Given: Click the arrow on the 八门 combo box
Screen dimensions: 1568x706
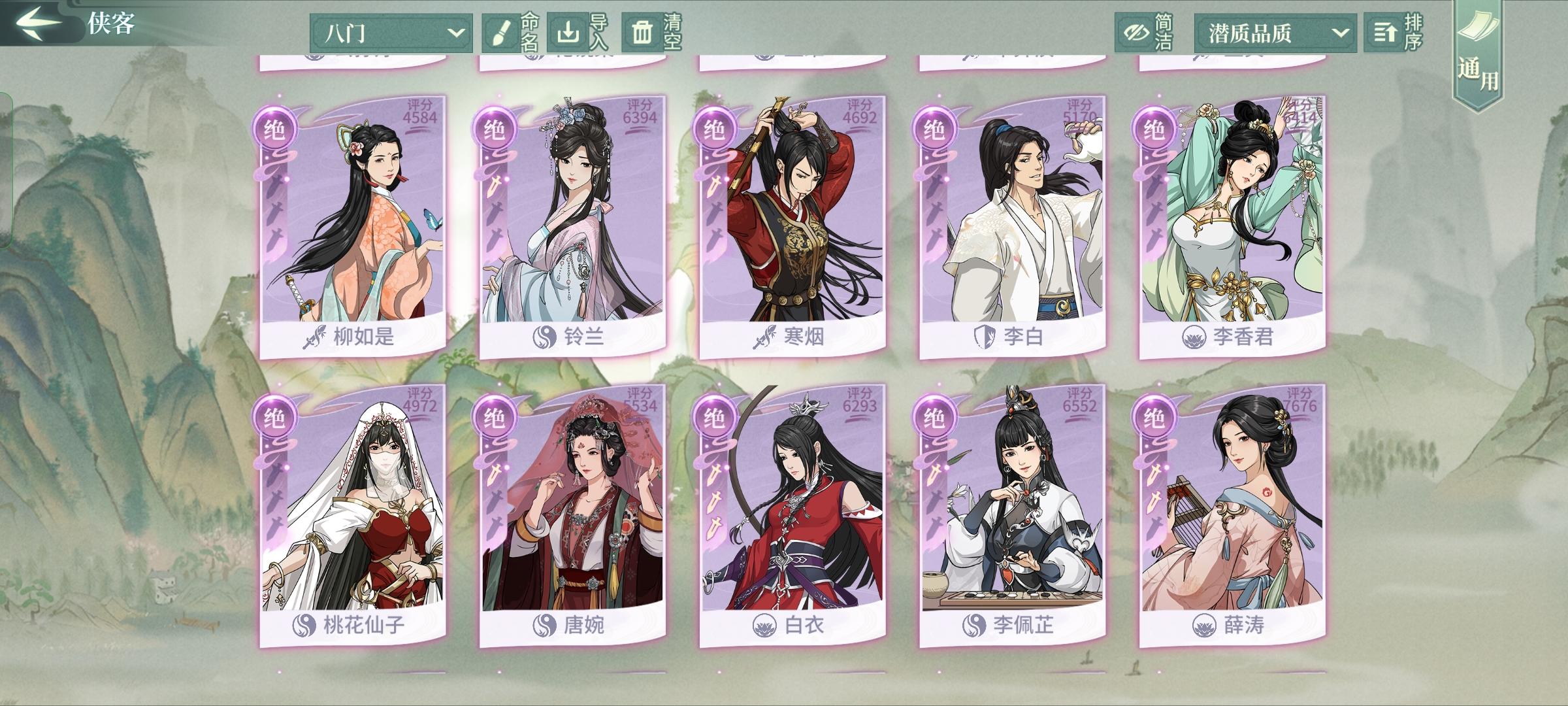Looking at the screenshot, I should point(456,33).
